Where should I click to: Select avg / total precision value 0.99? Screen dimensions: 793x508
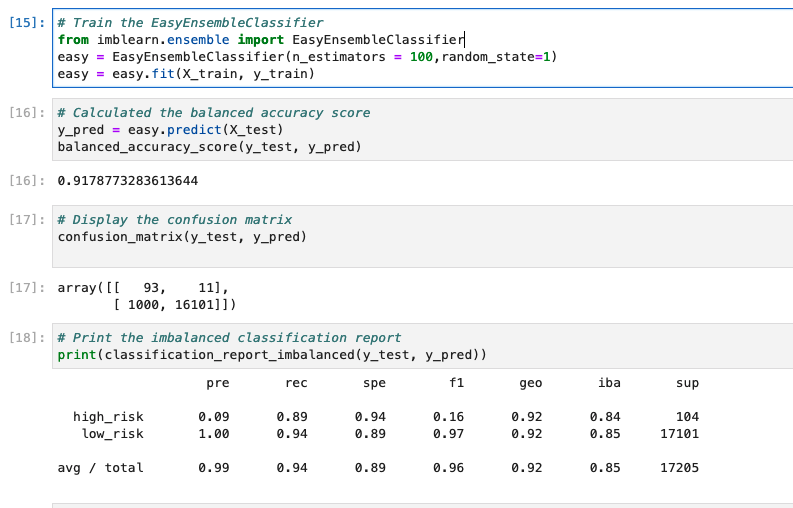click(213, 468)
